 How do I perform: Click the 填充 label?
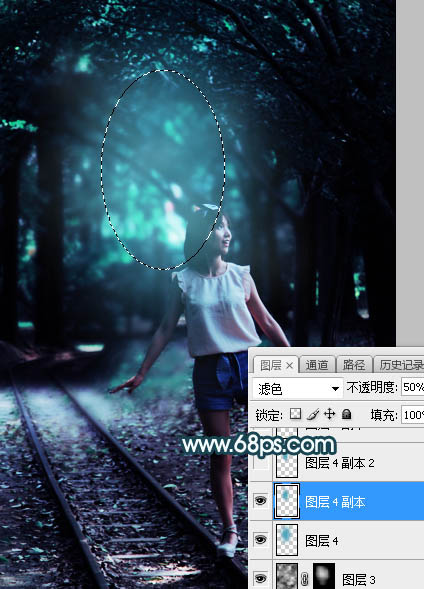tap(384, 415)
